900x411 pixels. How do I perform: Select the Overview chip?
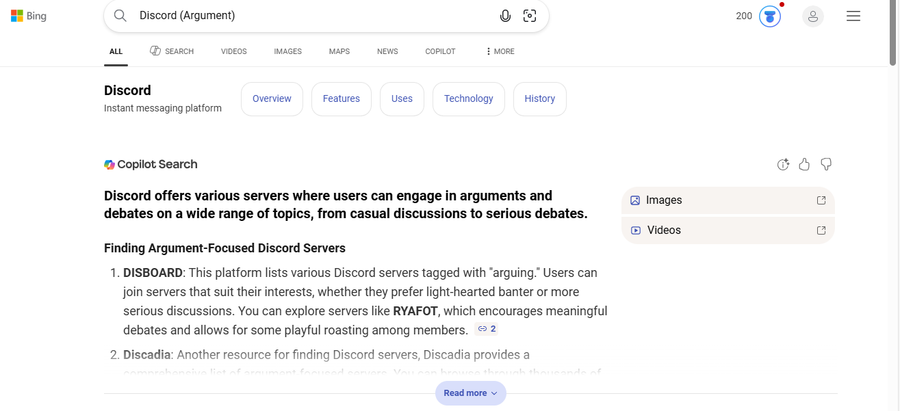click(272, 99)
